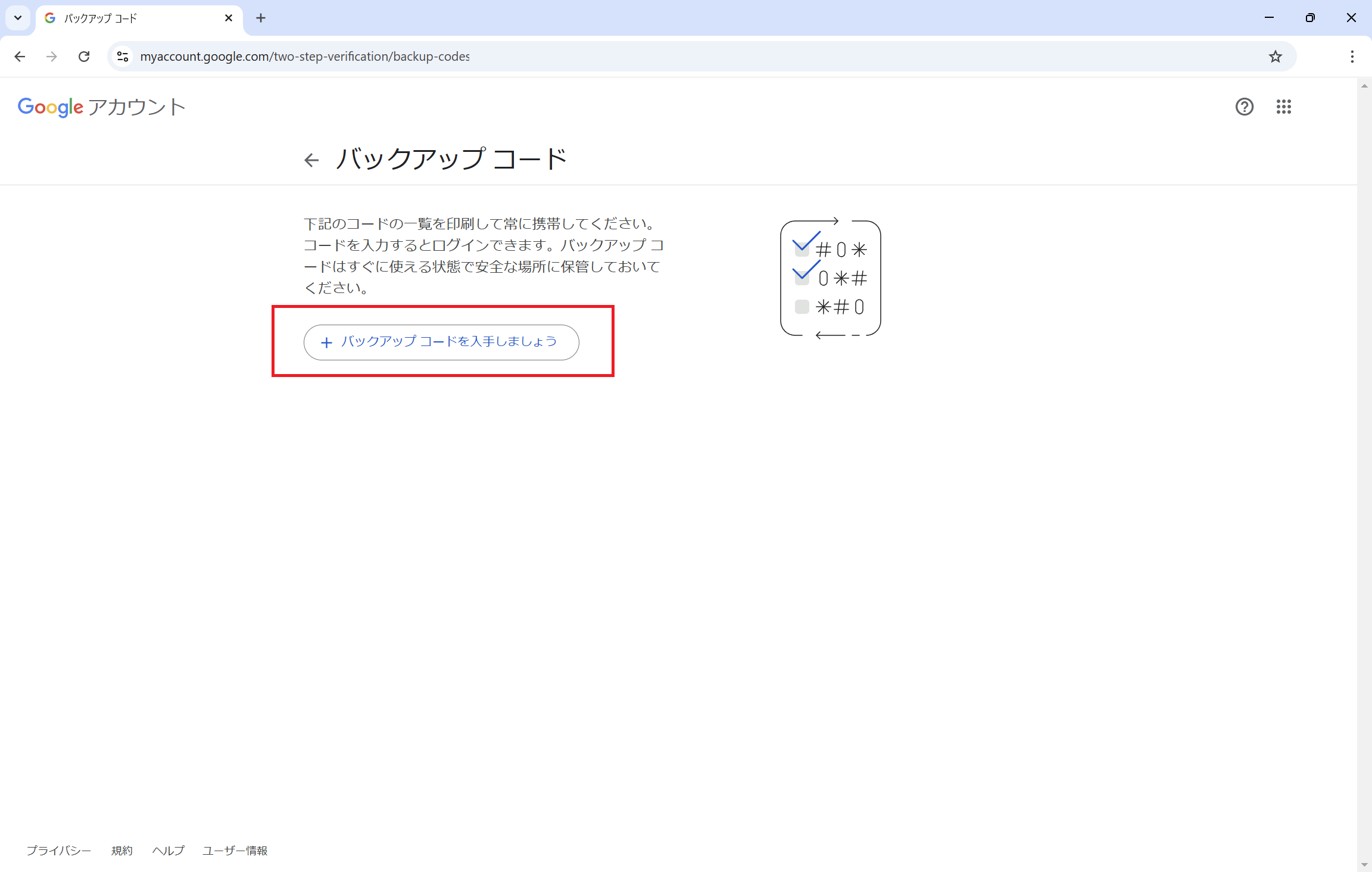This screenshot has height=872, width=1372.
Task: Click the address bar URL field
Action: tap(655, 57)
